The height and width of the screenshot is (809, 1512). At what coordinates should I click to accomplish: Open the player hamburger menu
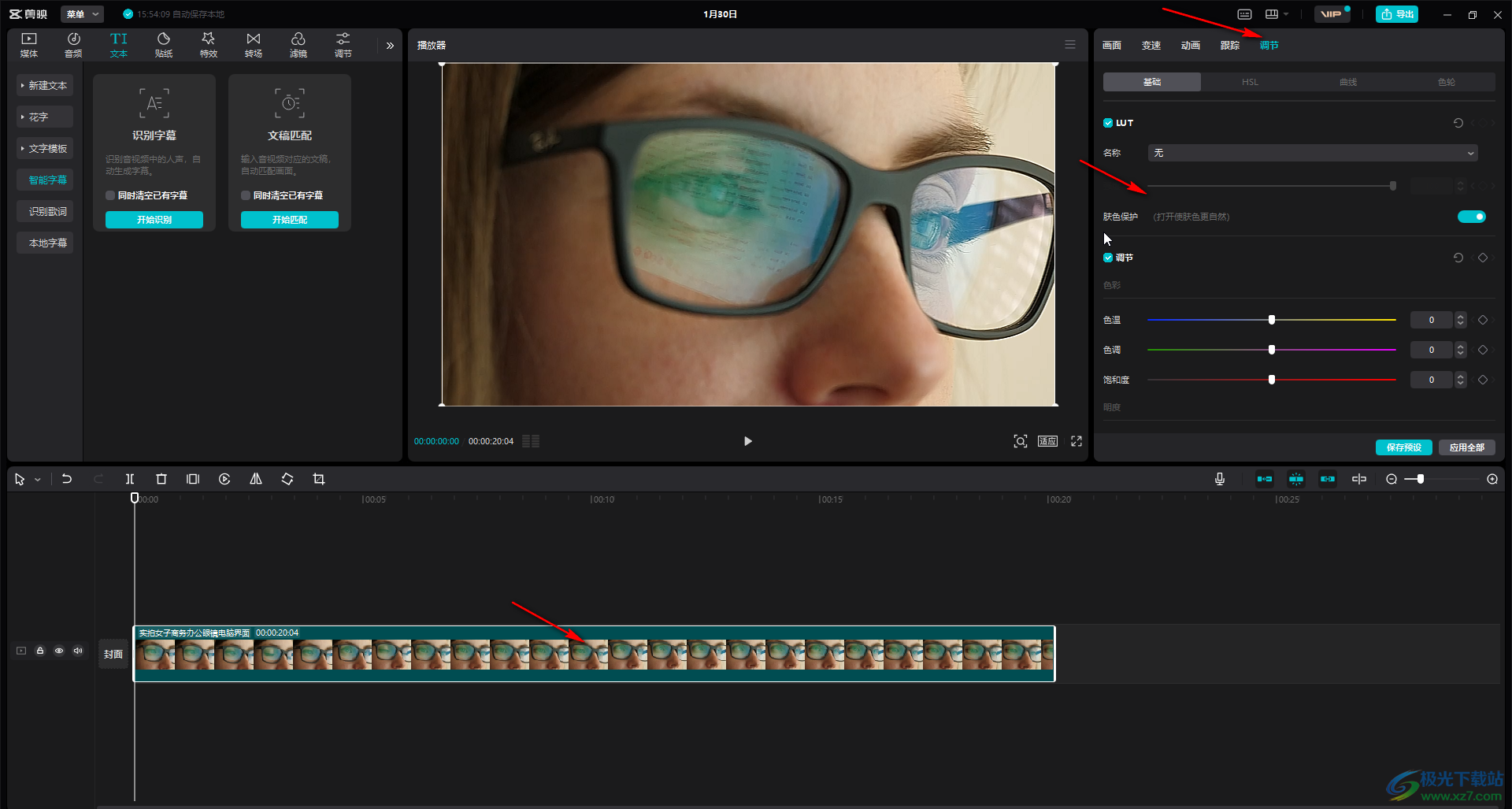click(x=1070, y=45)
